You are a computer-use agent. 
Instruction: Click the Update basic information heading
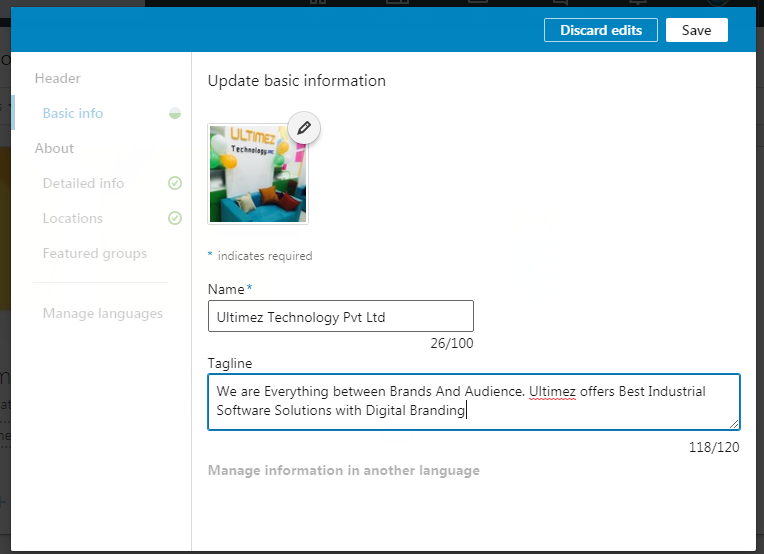pos(297,80)
